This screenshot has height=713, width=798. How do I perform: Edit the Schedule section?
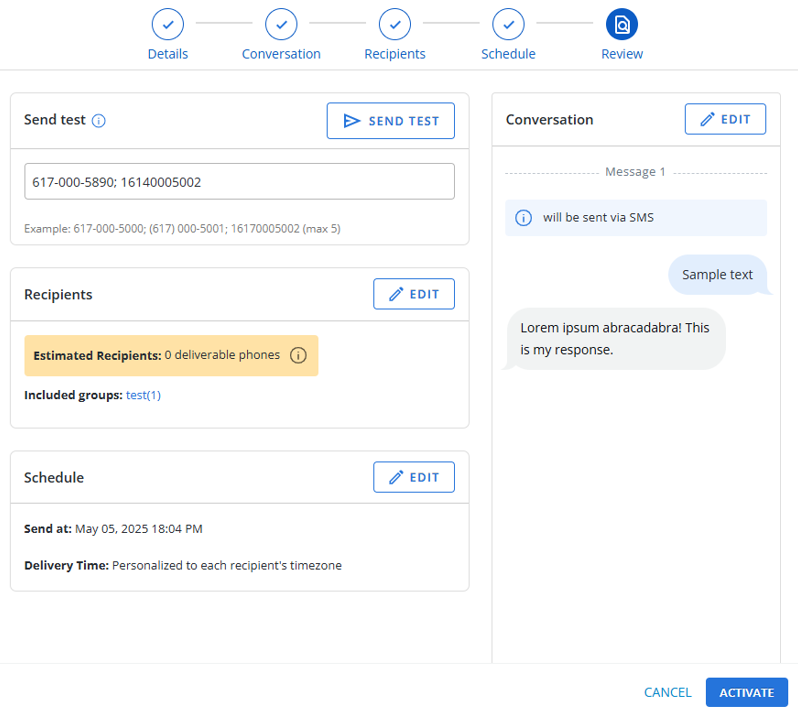tap(414, 477)
